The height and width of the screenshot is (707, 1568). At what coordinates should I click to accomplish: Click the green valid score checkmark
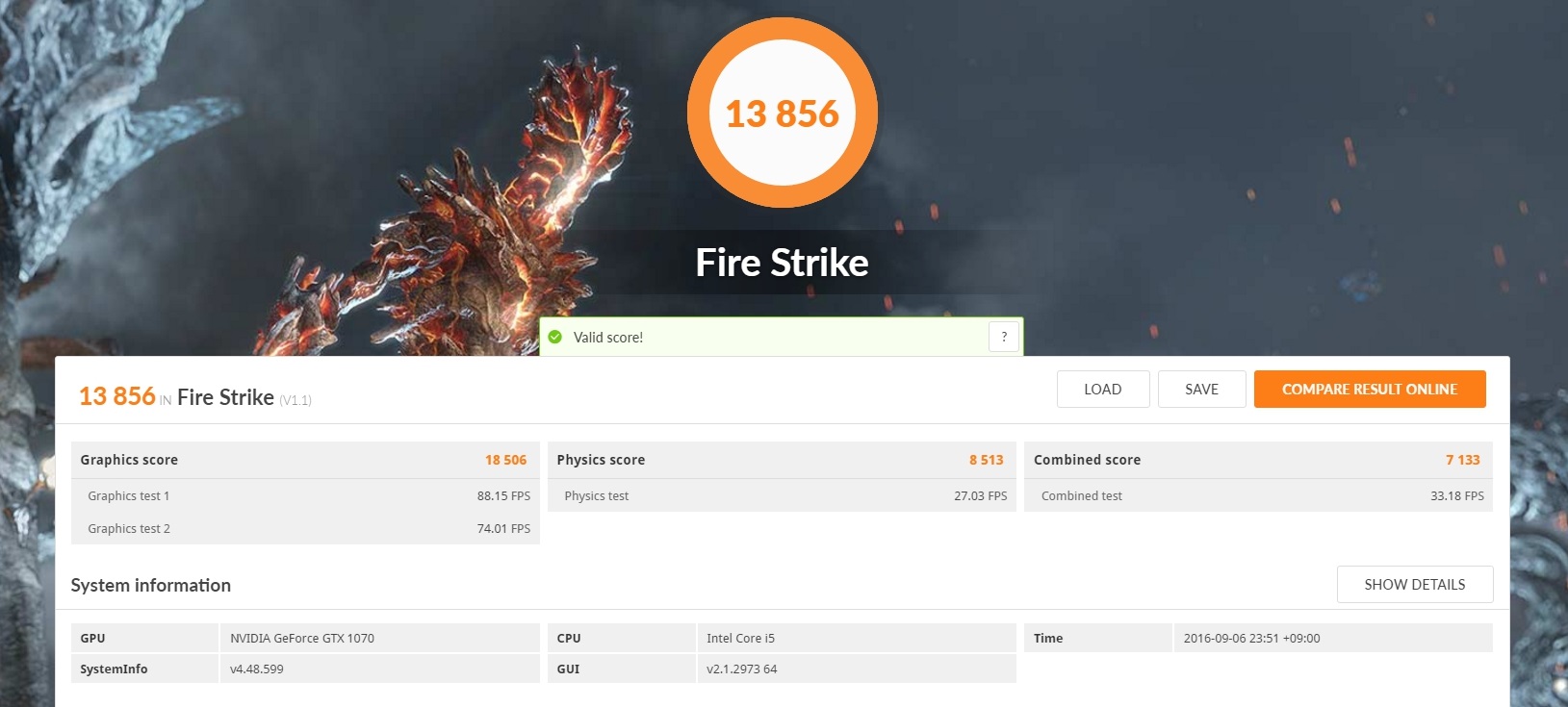tap(555, 337)
